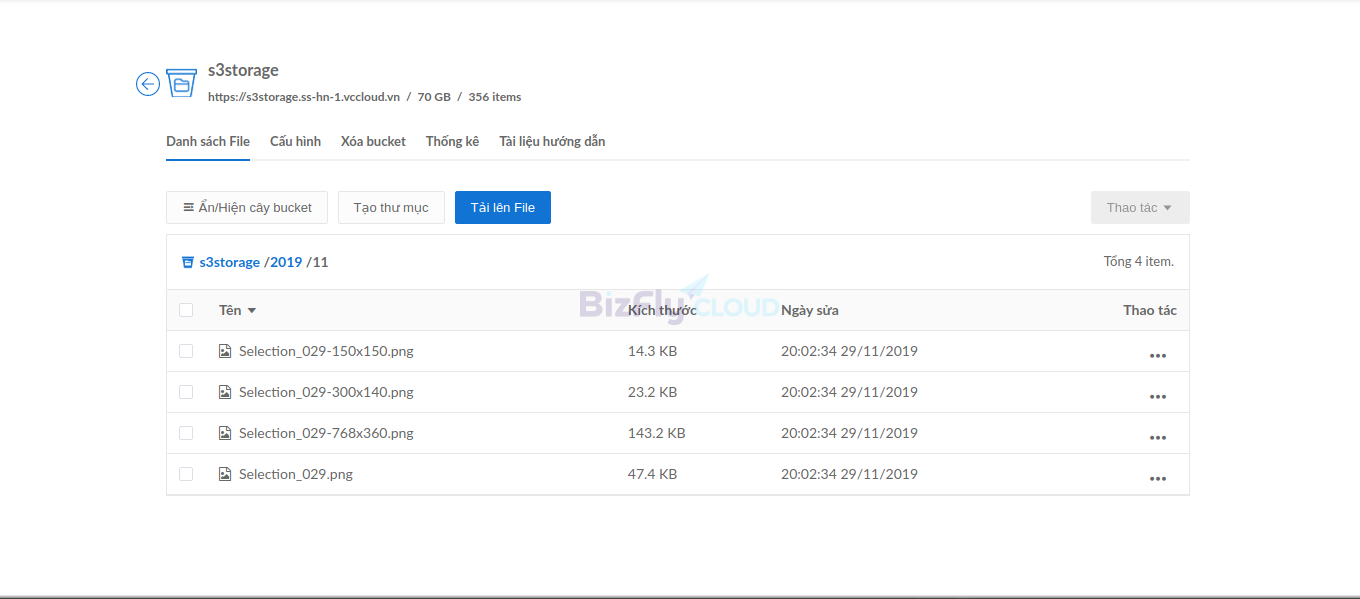
Task: Open three-dot actions for Selection_029-150x150.png
Action: point(1157,356)
